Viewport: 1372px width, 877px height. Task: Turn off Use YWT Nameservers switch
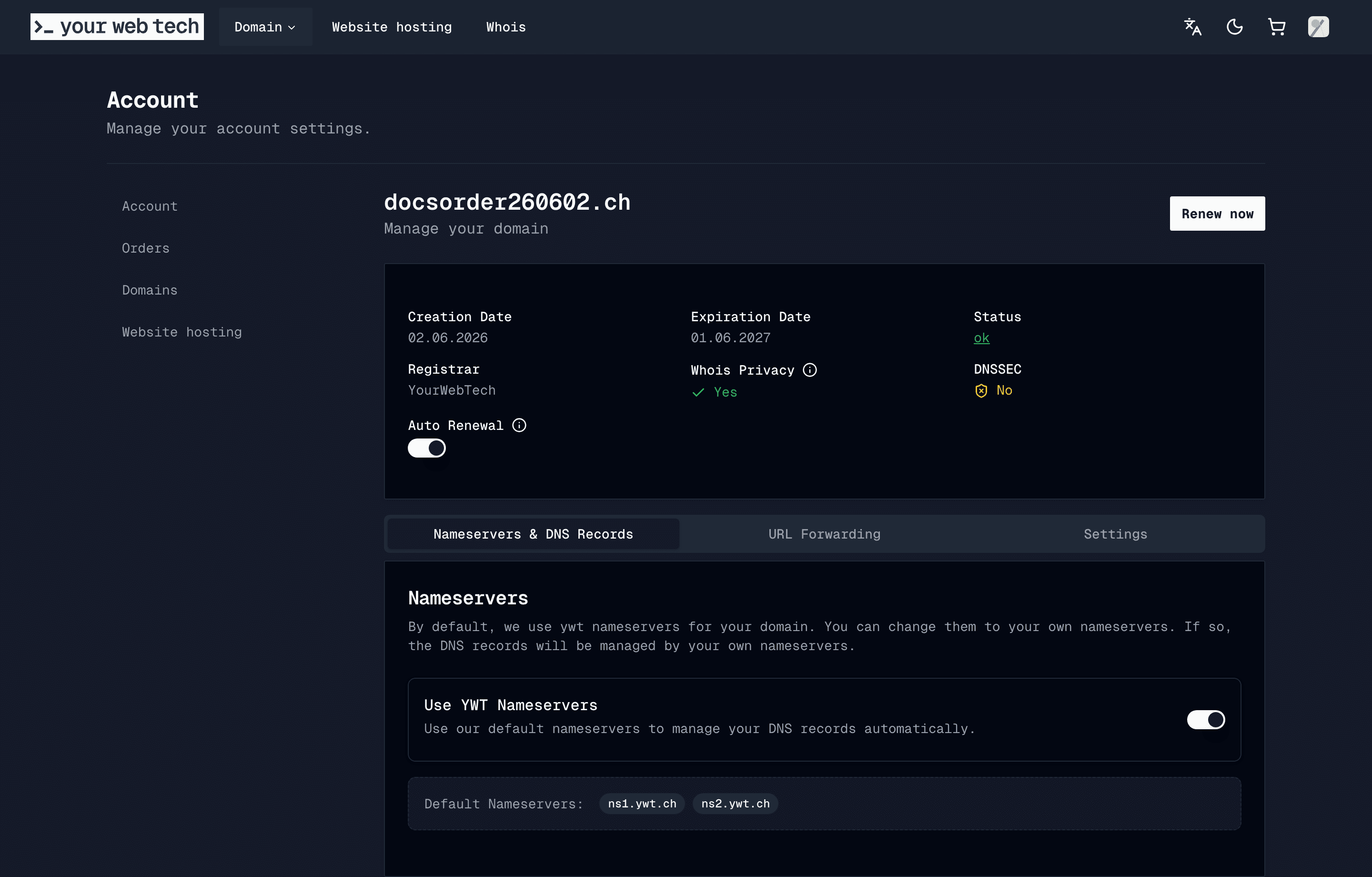click(x=1206, y=720)
